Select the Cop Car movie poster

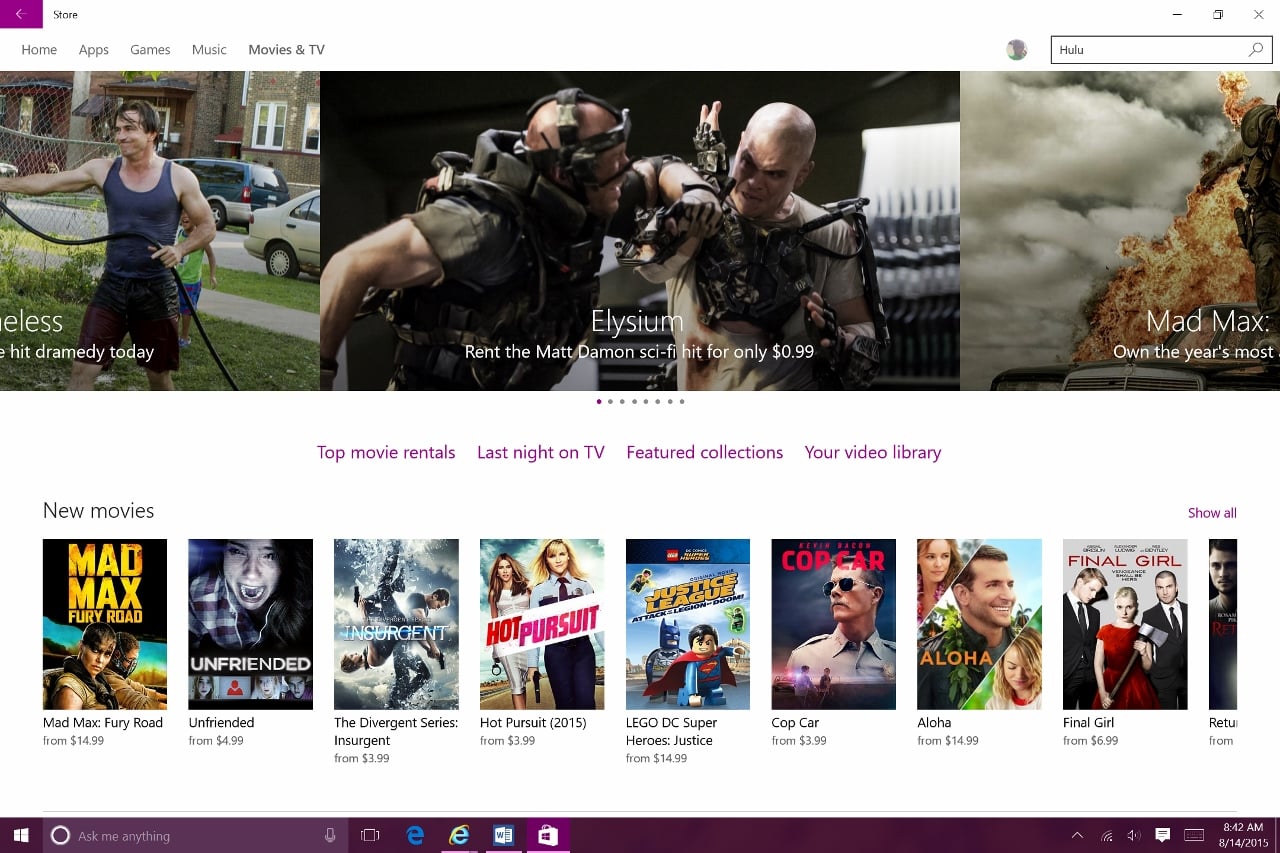pos(833,624)
